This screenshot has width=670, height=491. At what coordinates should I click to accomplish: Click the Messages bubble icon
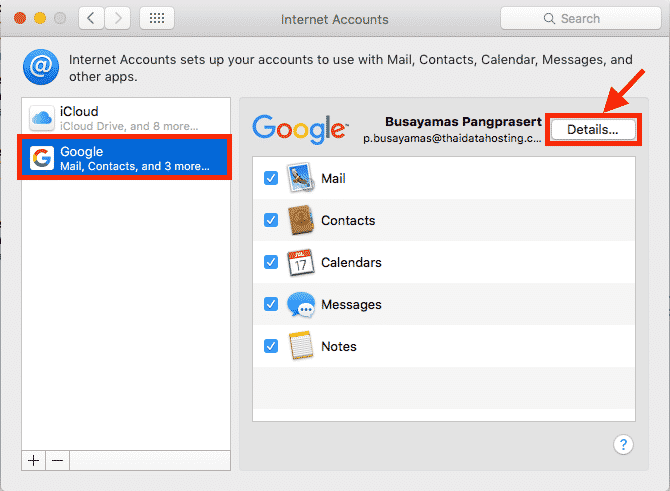point(301,304)
